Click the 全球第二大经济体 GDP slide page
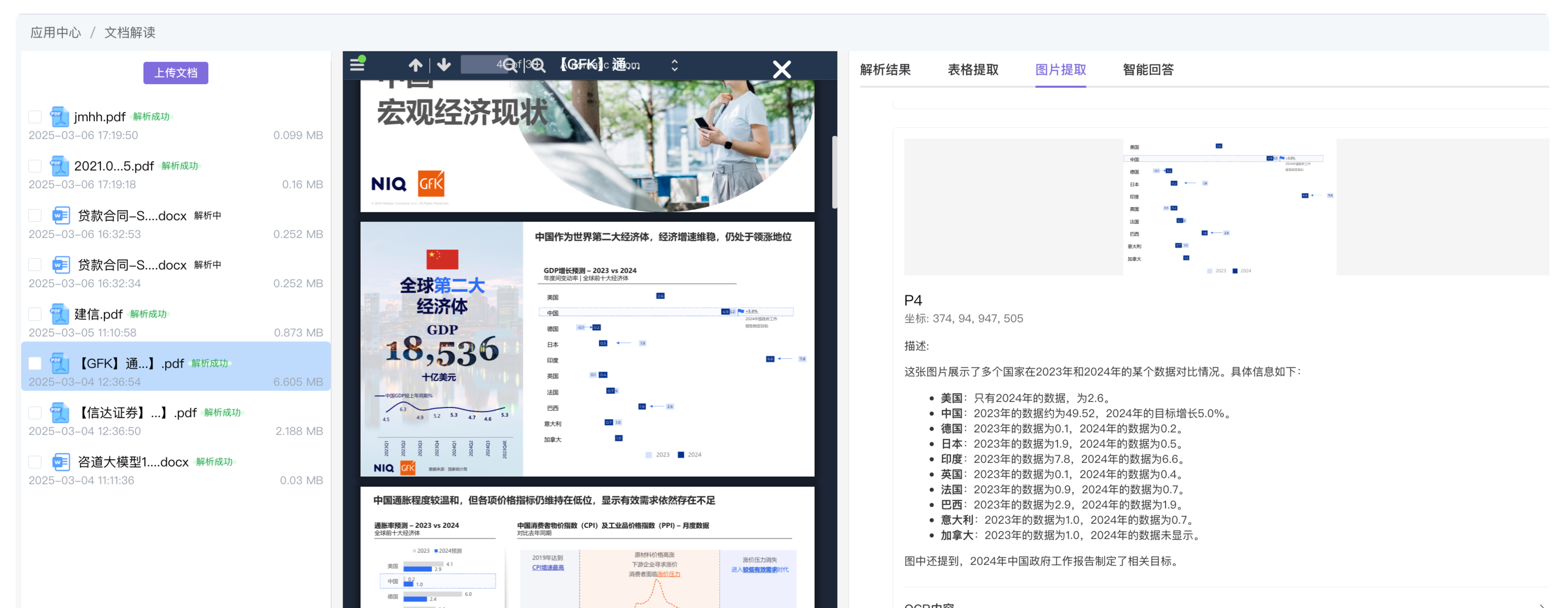This screenshot has width=1568, height=608. (588, 349)
